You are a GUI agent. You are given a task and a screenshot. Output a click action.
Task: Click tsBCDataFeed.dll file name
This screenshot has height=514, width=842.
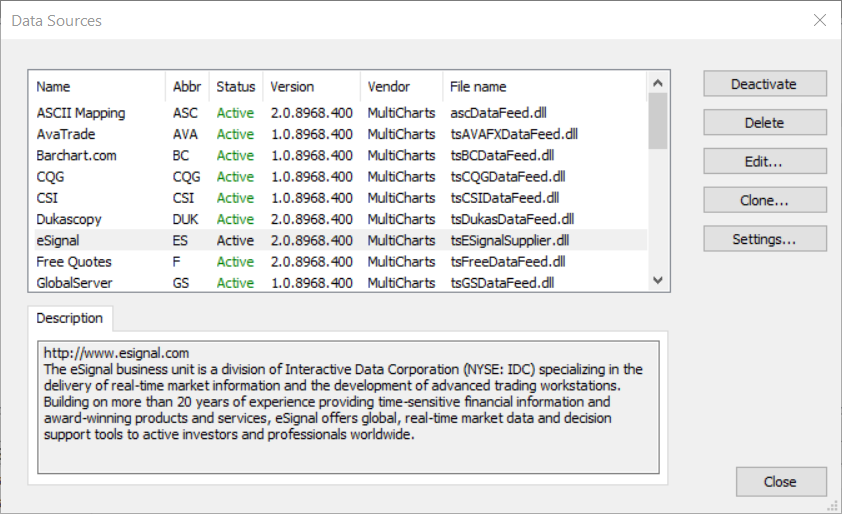(x=502, y=155)
